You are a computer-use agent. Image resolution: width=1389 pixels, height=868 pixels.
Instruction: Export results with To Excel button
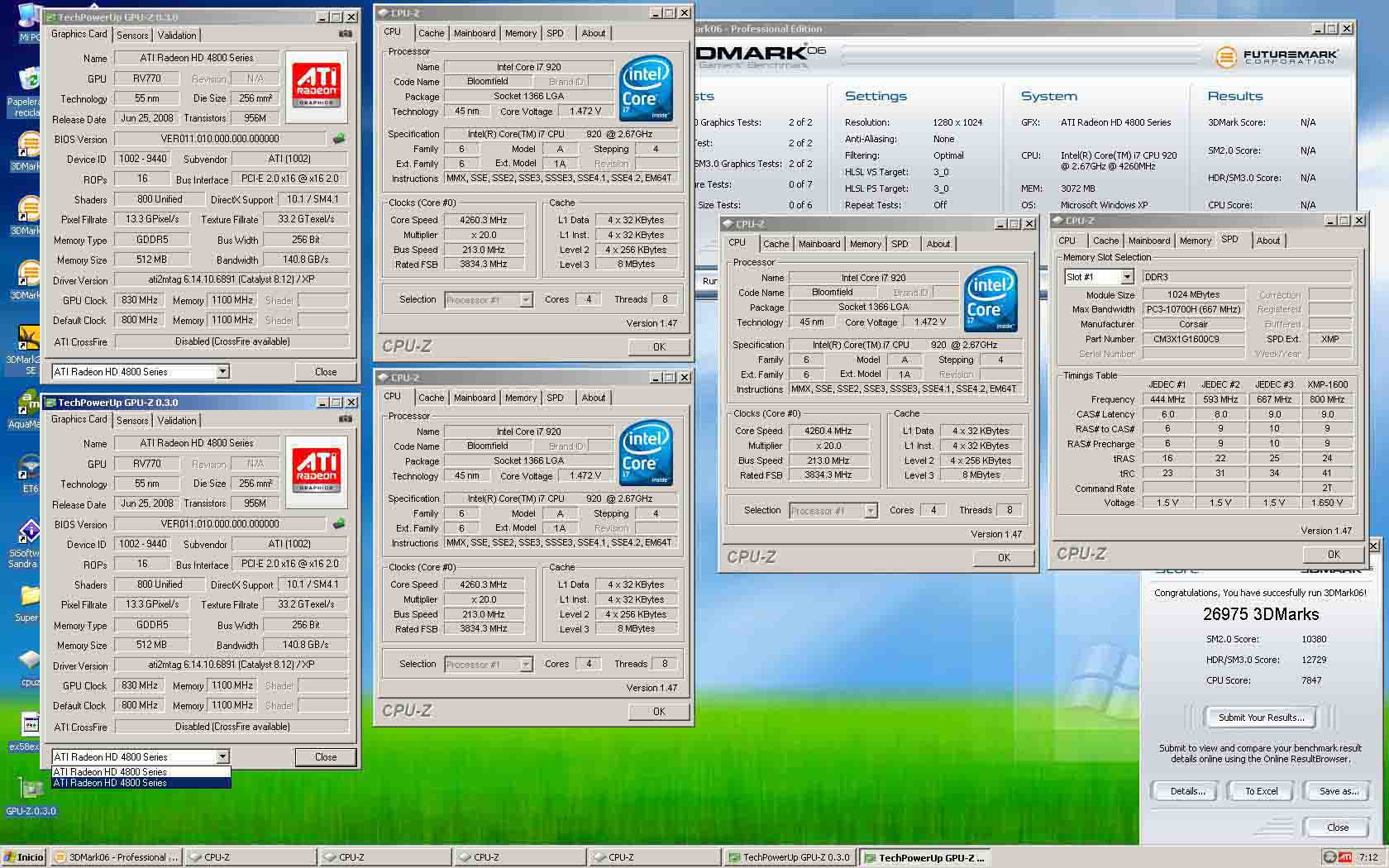1261,791
